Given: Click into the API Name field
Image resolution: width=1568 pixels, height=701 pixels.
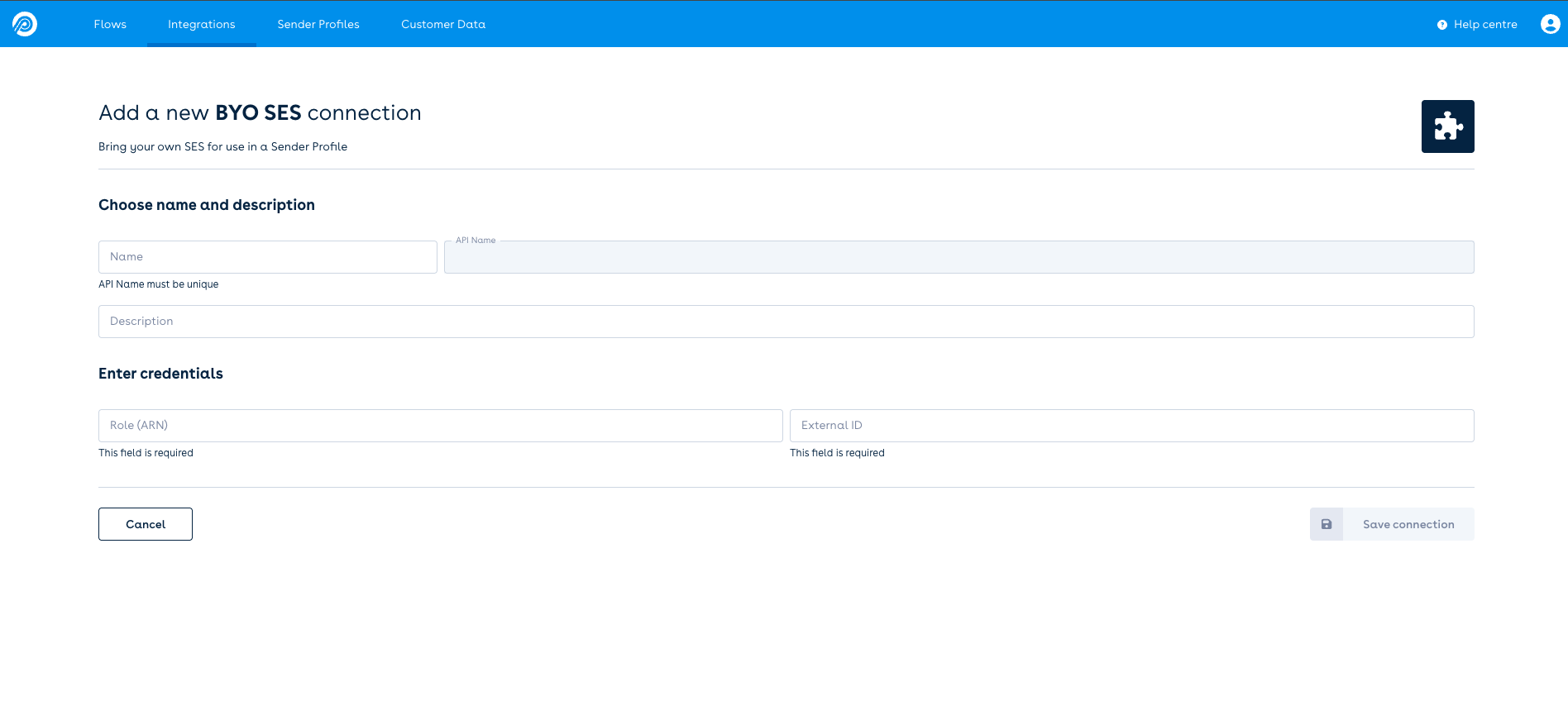Looking at the screenshot, I should 958,258.
